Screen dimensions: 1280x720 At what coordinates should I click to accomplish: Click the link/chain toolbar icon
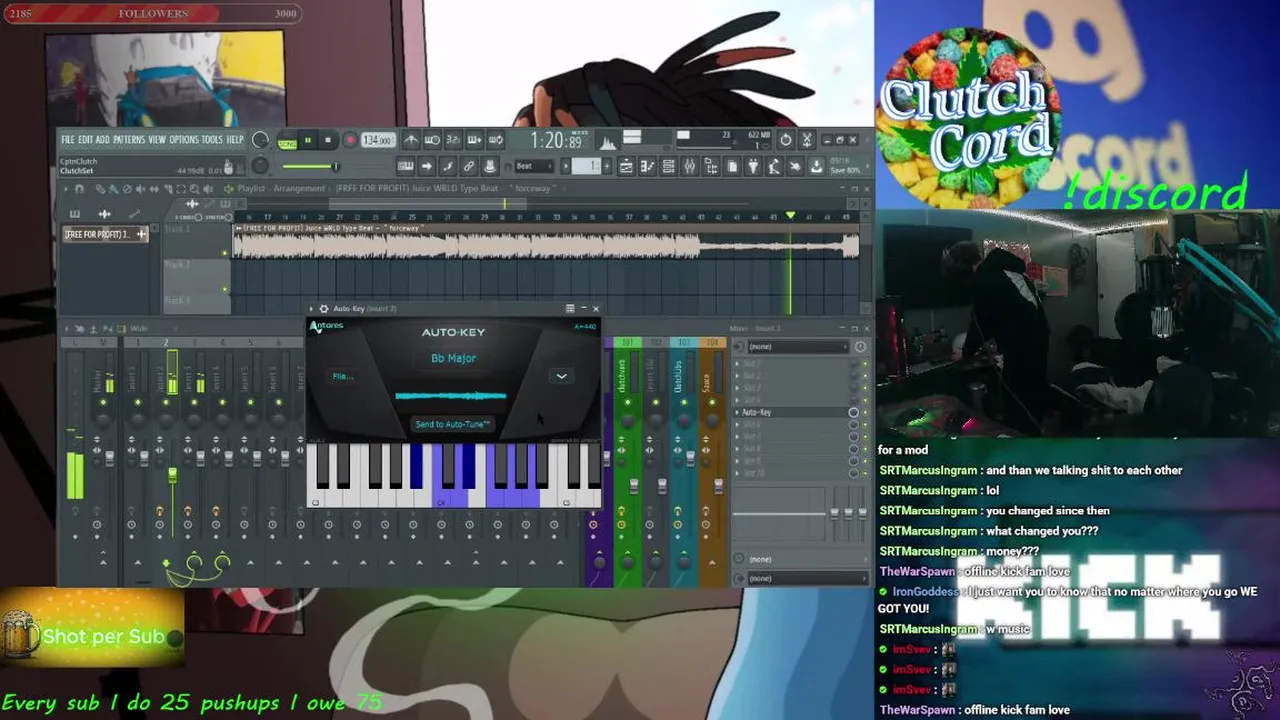coord(469,166)
